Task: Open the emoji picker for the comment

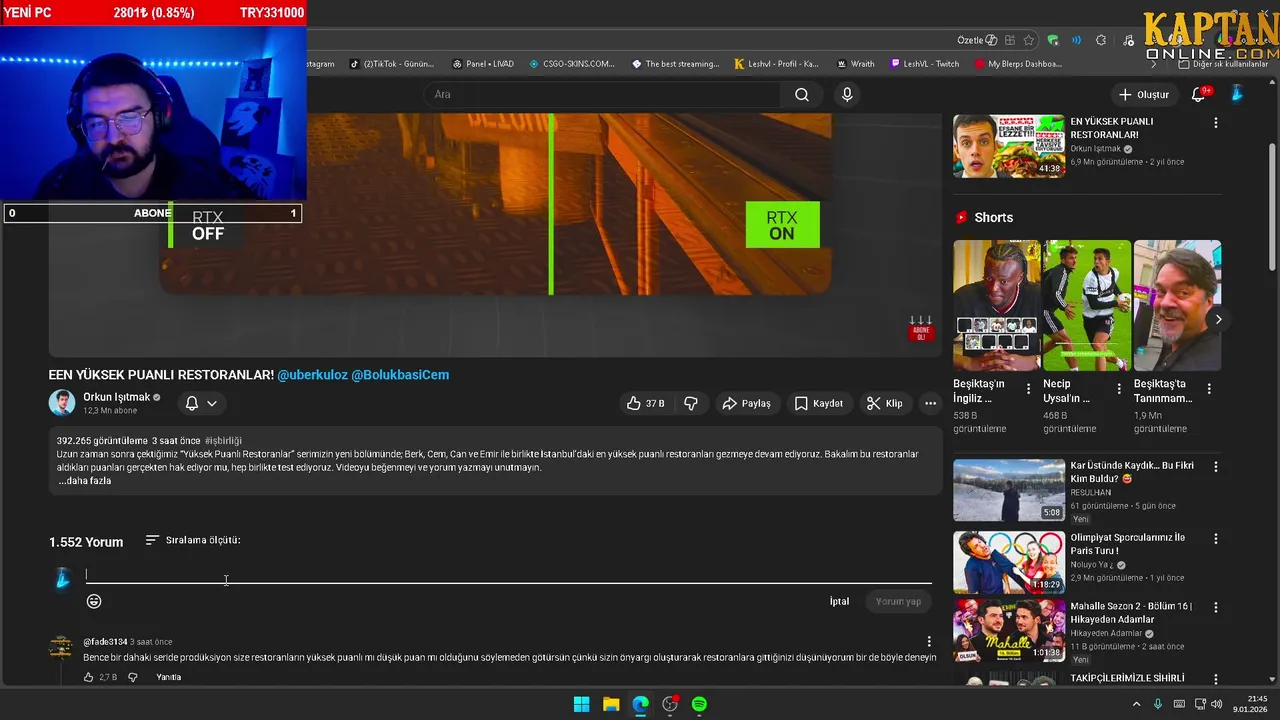Action: [94, 601]
